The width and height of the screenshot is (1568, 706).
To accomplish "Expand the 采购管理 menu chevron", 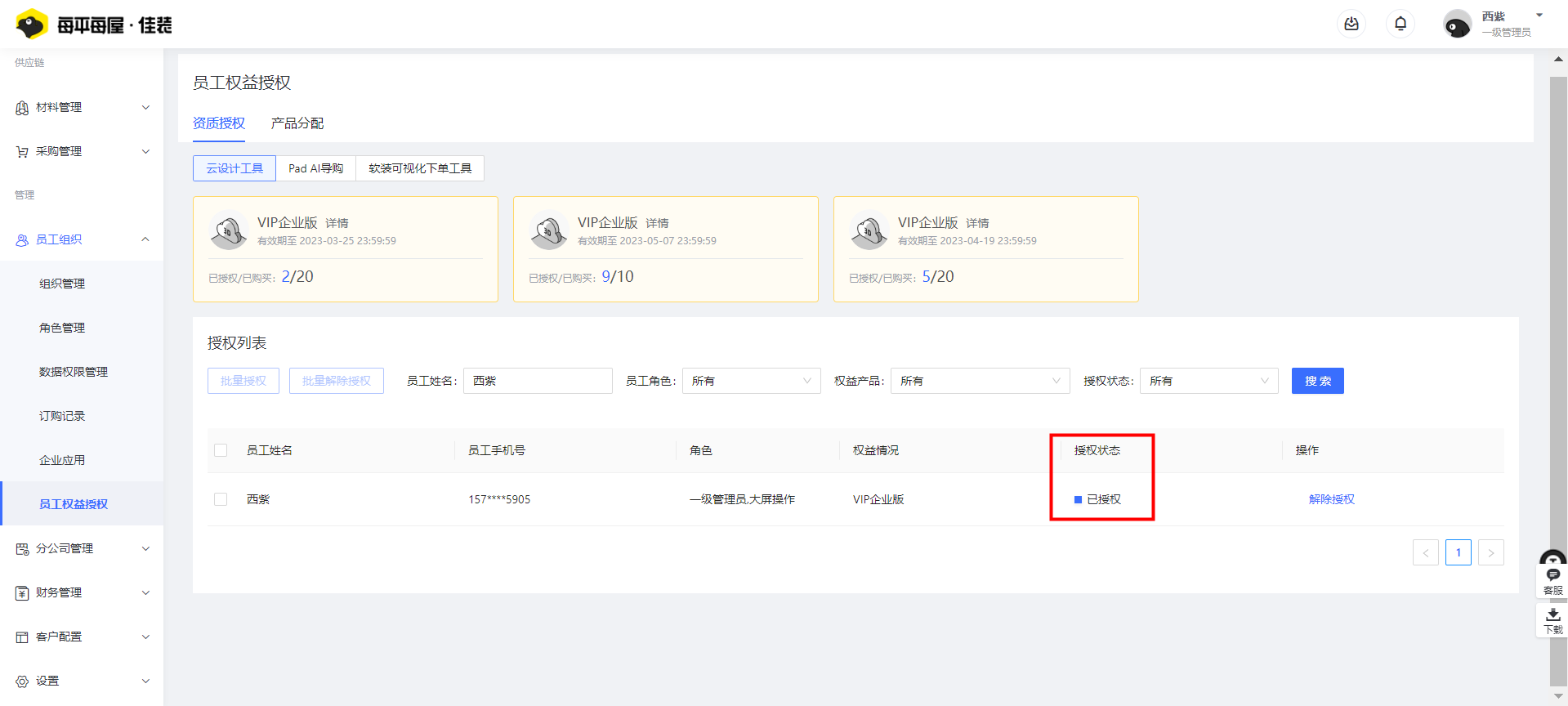I will [145, 152].
